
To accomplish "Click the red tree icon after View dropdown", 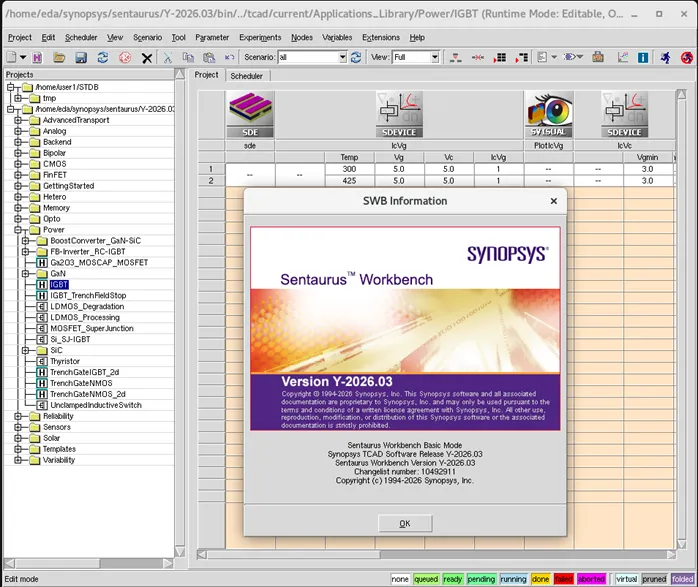I will click(x=455, y=57).
